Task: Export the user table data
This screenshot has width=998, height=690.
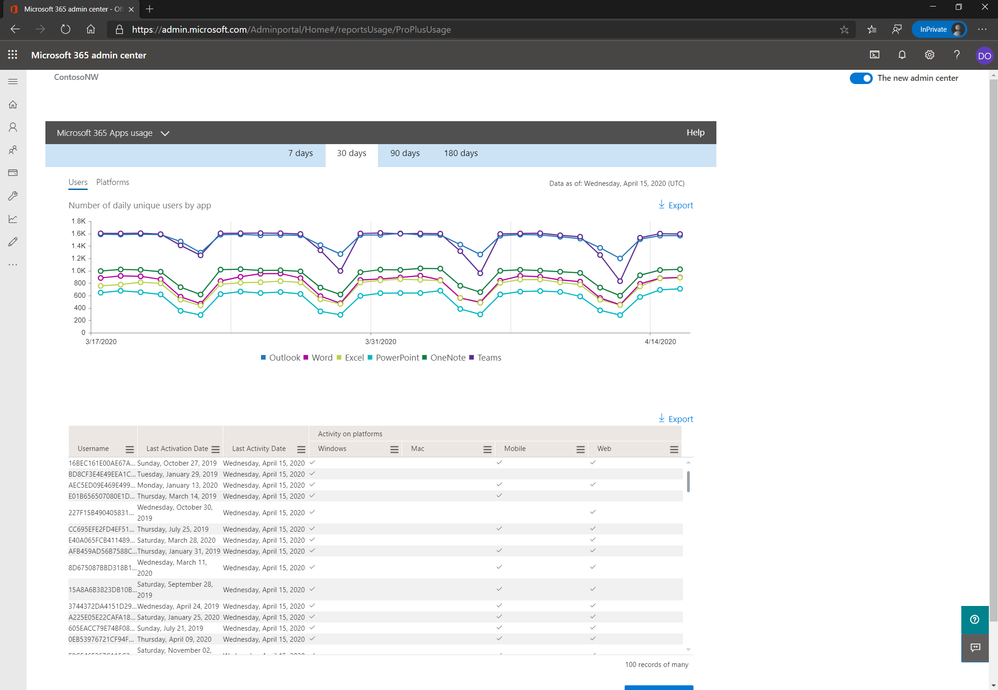Action: coord(675,419)
